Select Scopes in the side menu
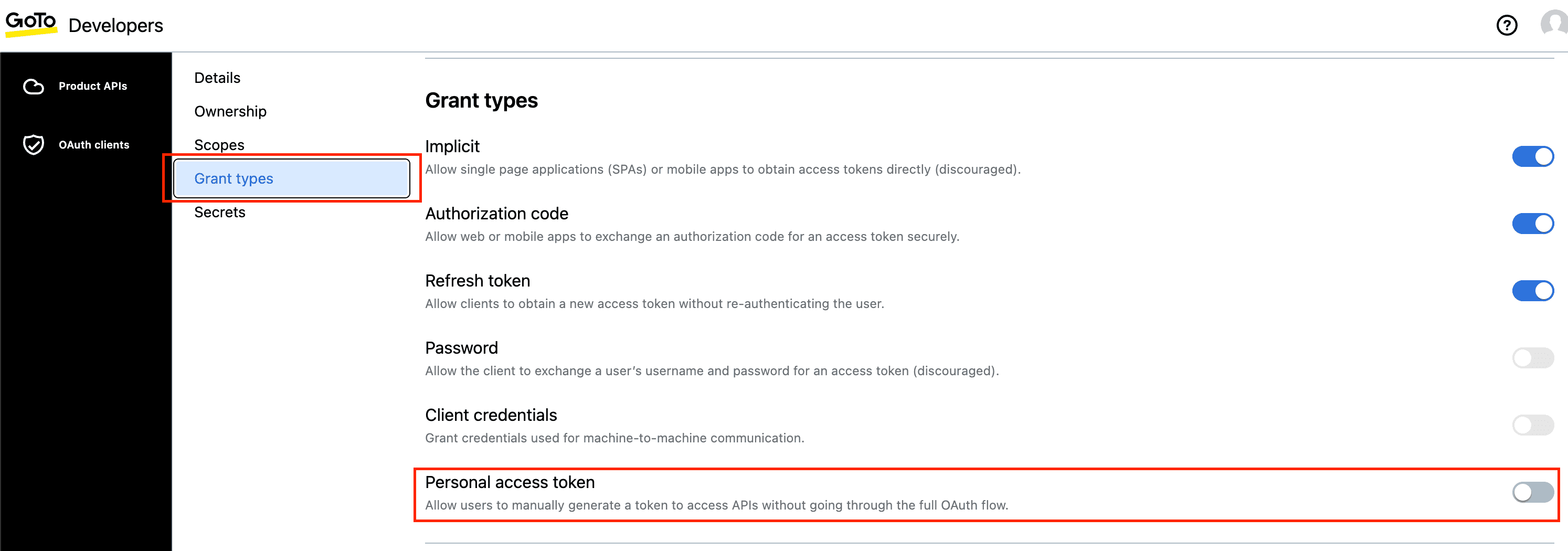The width and height of the screenshot is (1568, 551). [219, 145]
